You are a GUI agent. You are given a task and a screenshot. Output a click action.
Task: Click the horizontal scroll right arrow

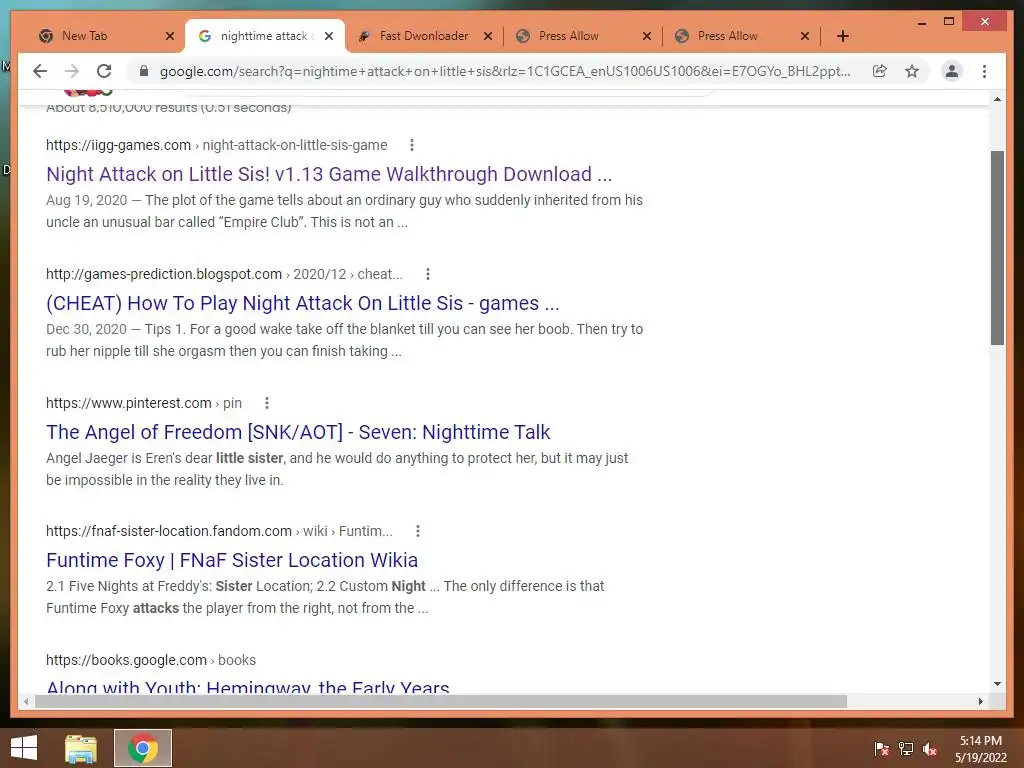(x=980, y=701)
